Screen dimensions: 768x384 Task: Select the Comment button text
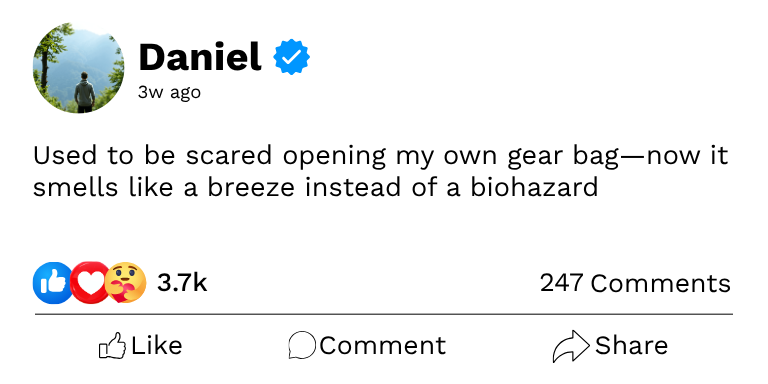tap(383, 346)
